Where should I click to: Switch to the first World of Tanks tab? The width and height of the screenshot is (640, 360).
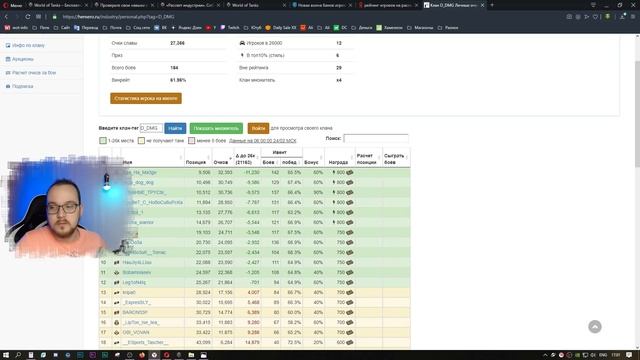57,5
